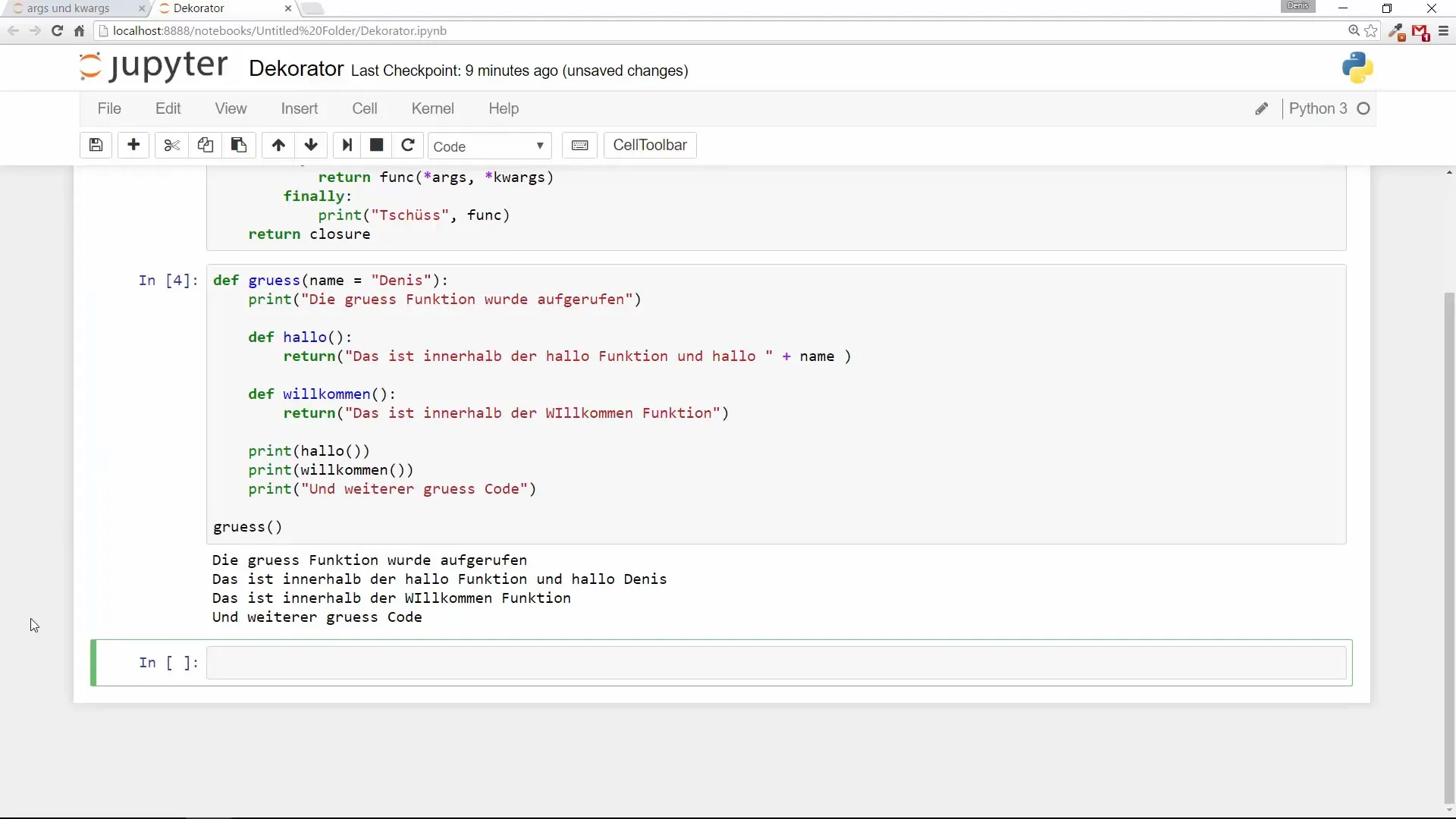
Task: Insert cell below with plus icon
Action: click(x=133, y=145)
